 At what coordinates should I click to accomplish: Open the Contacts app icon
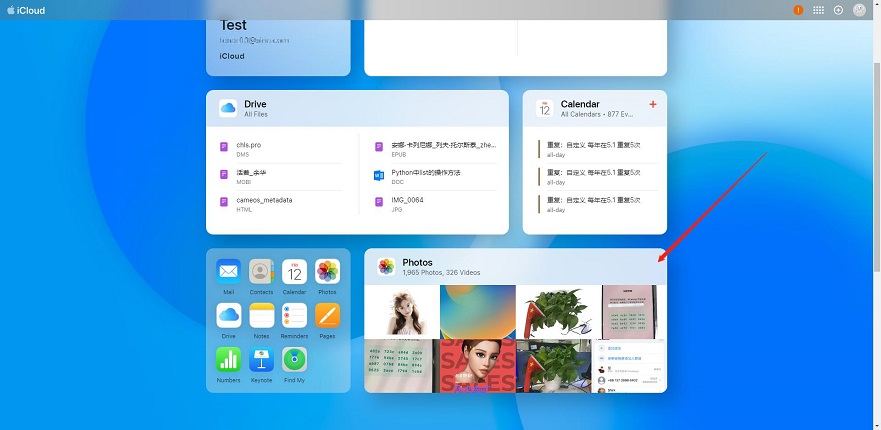click(x=261, y=271)
